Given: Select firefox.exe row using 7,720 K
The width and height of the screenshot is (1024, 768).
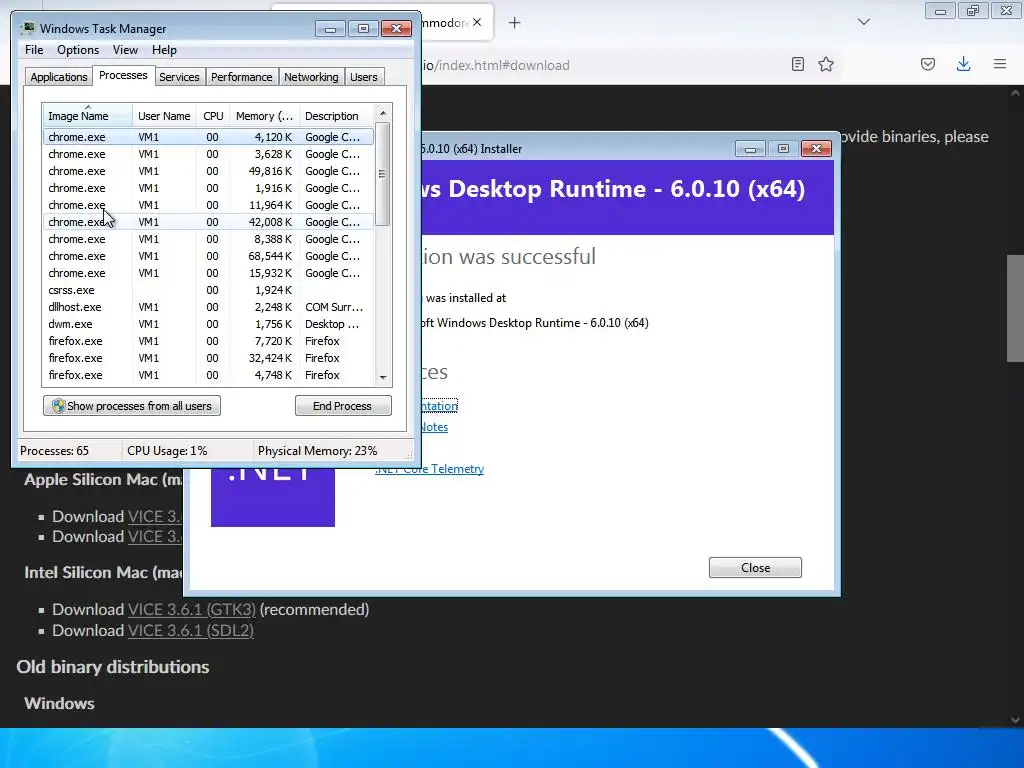Looking at the screenshot, I should tap(208, 341).
